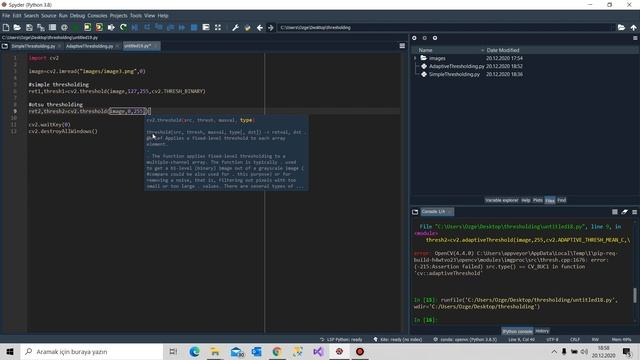
Task: Stop debugging with the blue square
Action: 194,27
